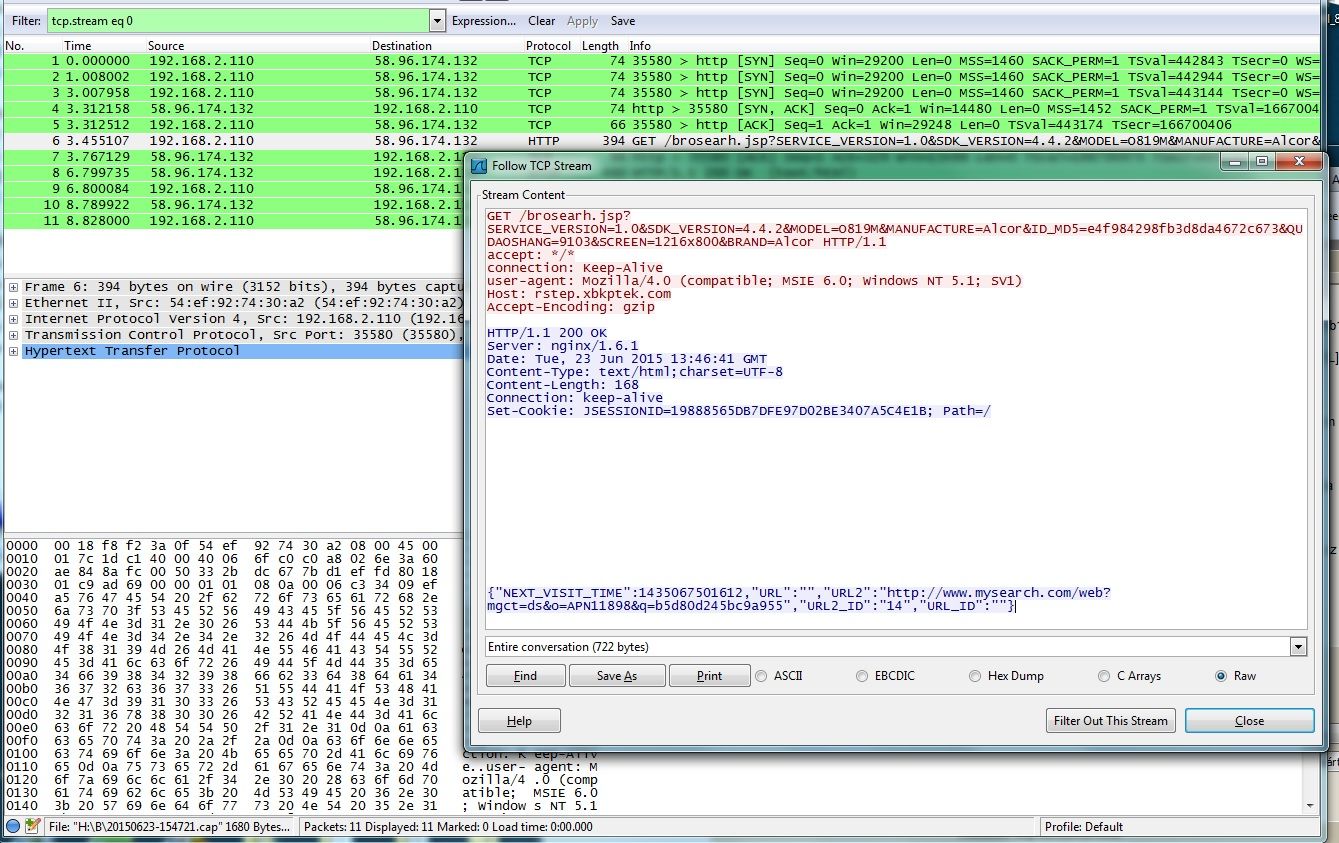Select packet 2 at time 1.008002

tap(660, 77)
